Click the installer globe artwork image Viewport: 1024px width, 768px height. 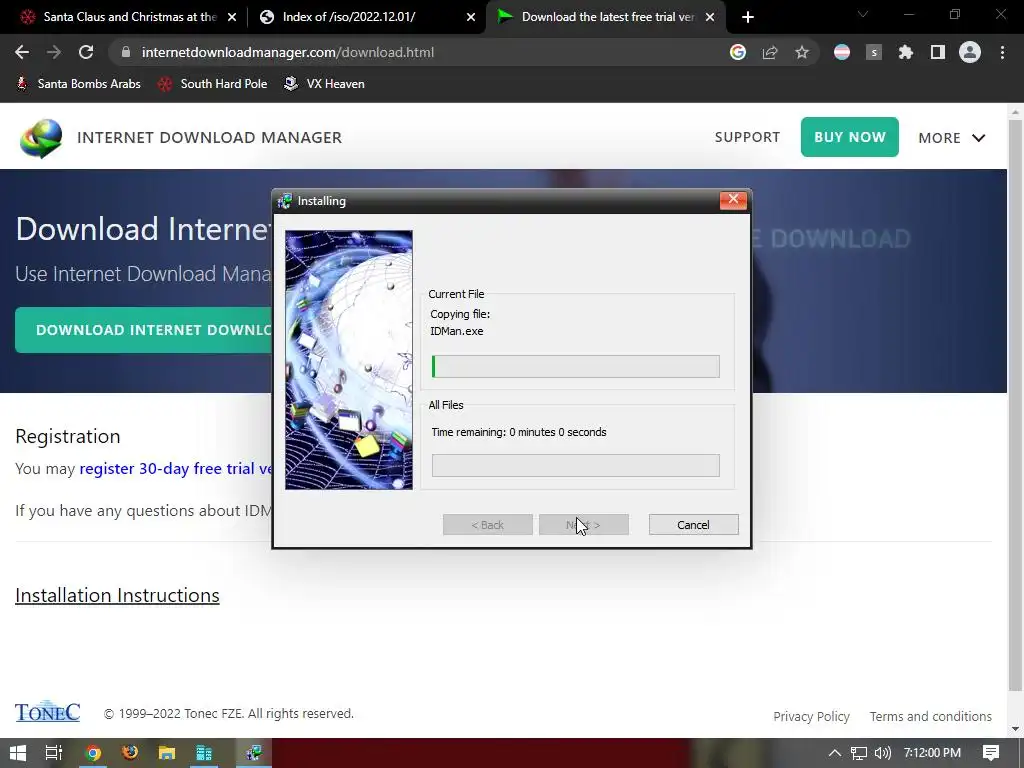pyautogui.click(x=349, y=359)
